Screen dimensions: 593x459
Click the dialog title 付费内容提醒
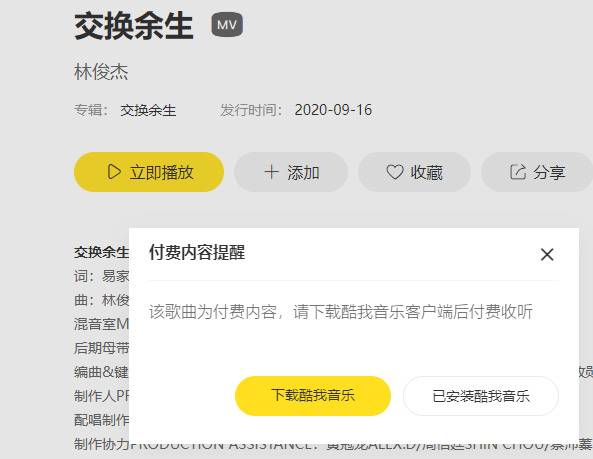[x=197, y=252]
